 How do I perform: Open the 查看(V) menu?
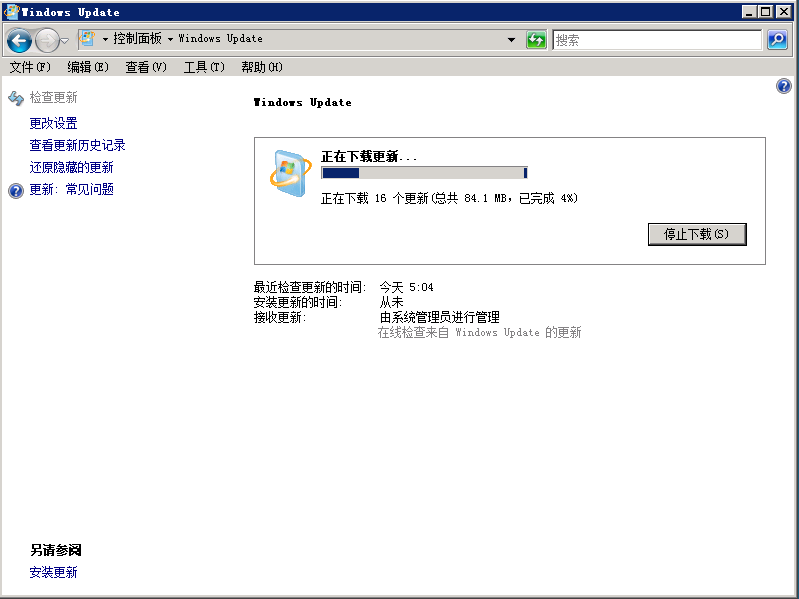pyautogui.click(x=146, y=67)
